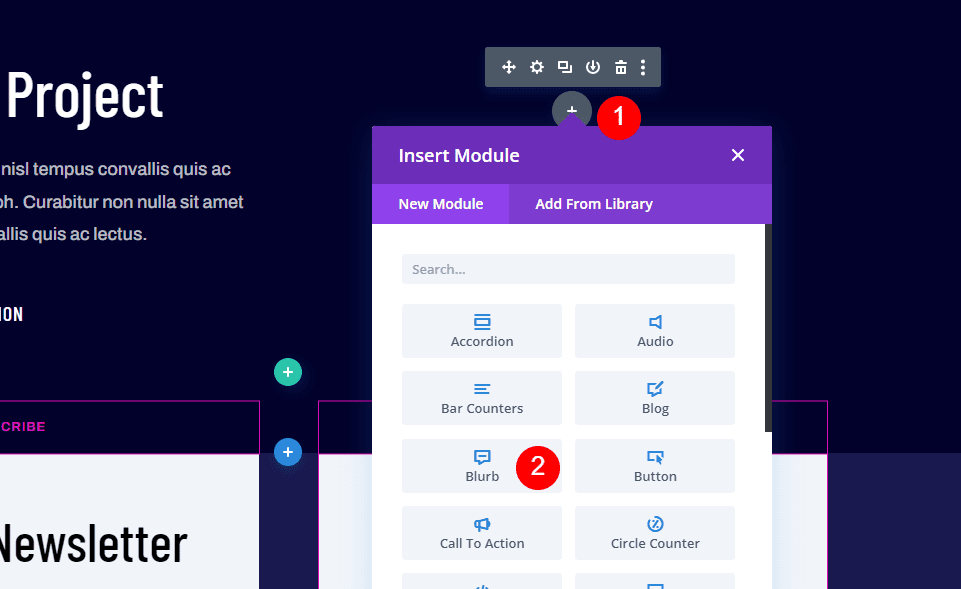Click the blue plus icon below the Insert button

point(288,452)
